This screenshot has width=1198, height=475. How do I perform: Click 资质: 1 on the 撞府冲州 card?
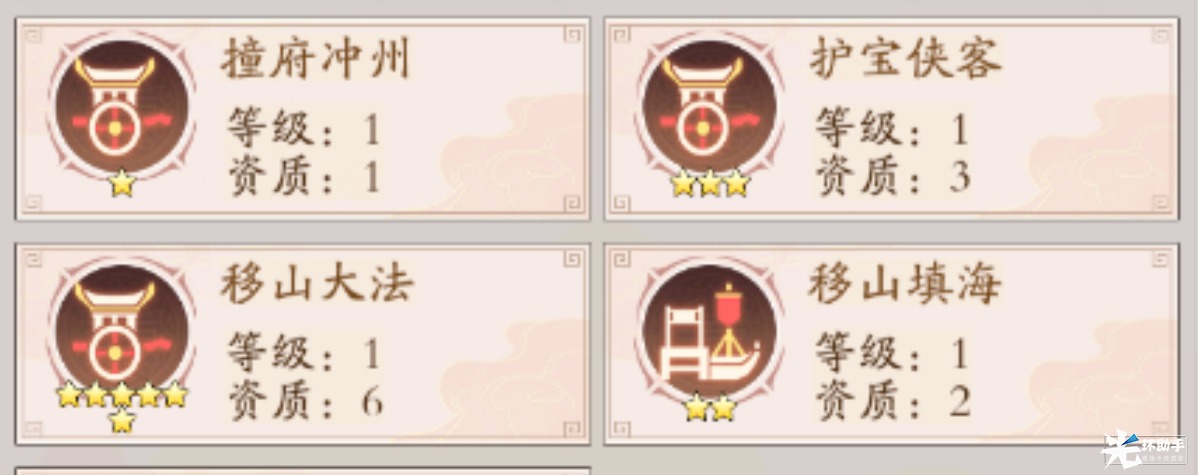pyautogui.click(x=303, y=176)
